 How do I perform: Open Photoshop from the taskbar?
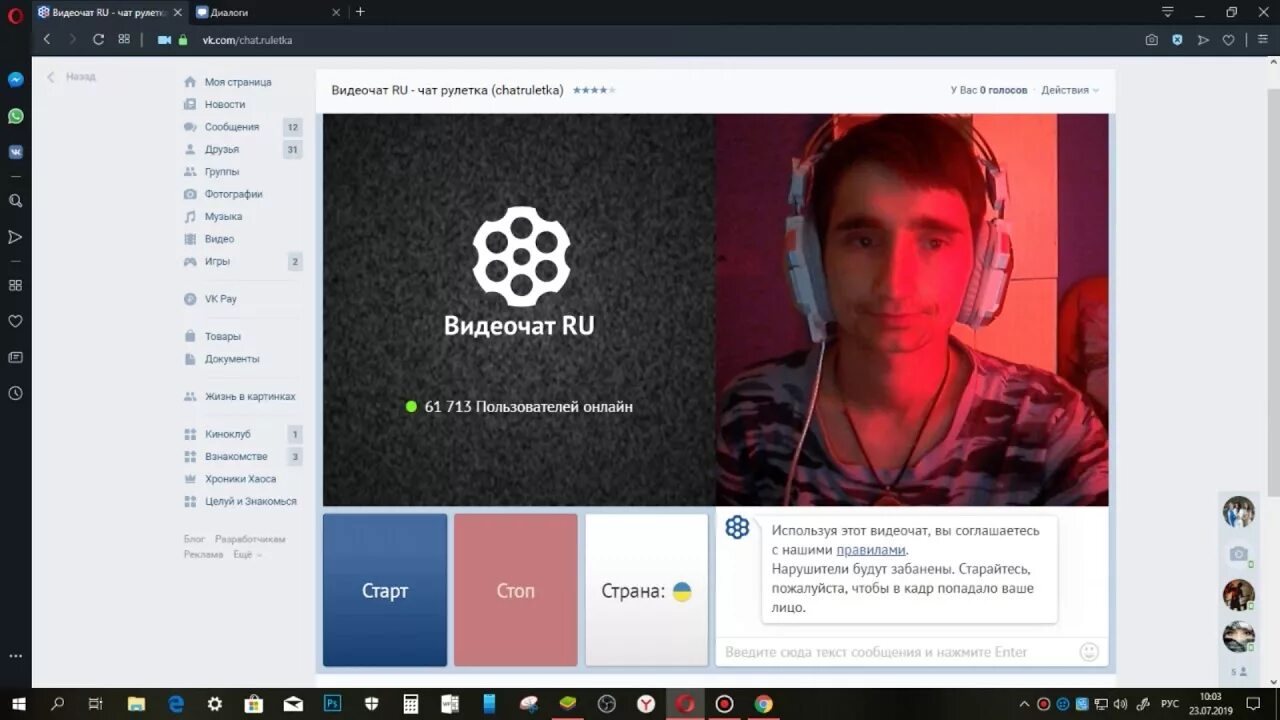pyautogui.click(x=332, y=704)
